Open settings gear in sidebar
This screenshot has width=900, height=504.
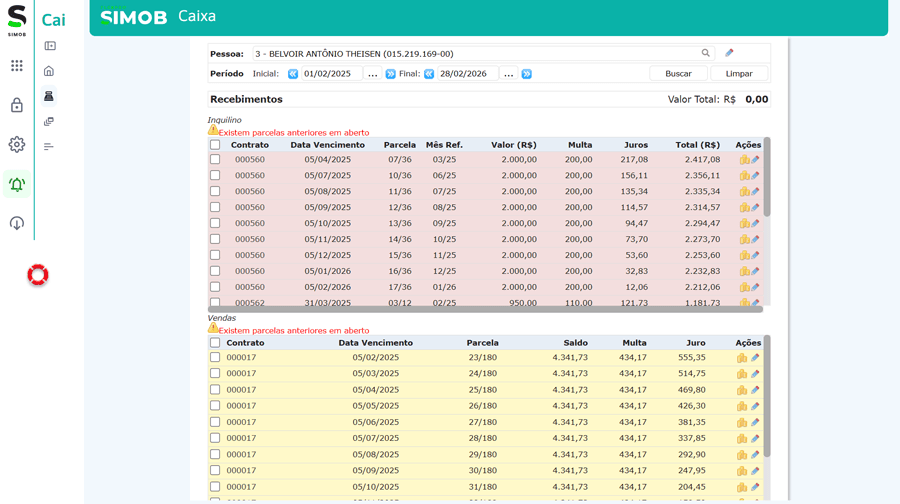click(x=17, y=144)
